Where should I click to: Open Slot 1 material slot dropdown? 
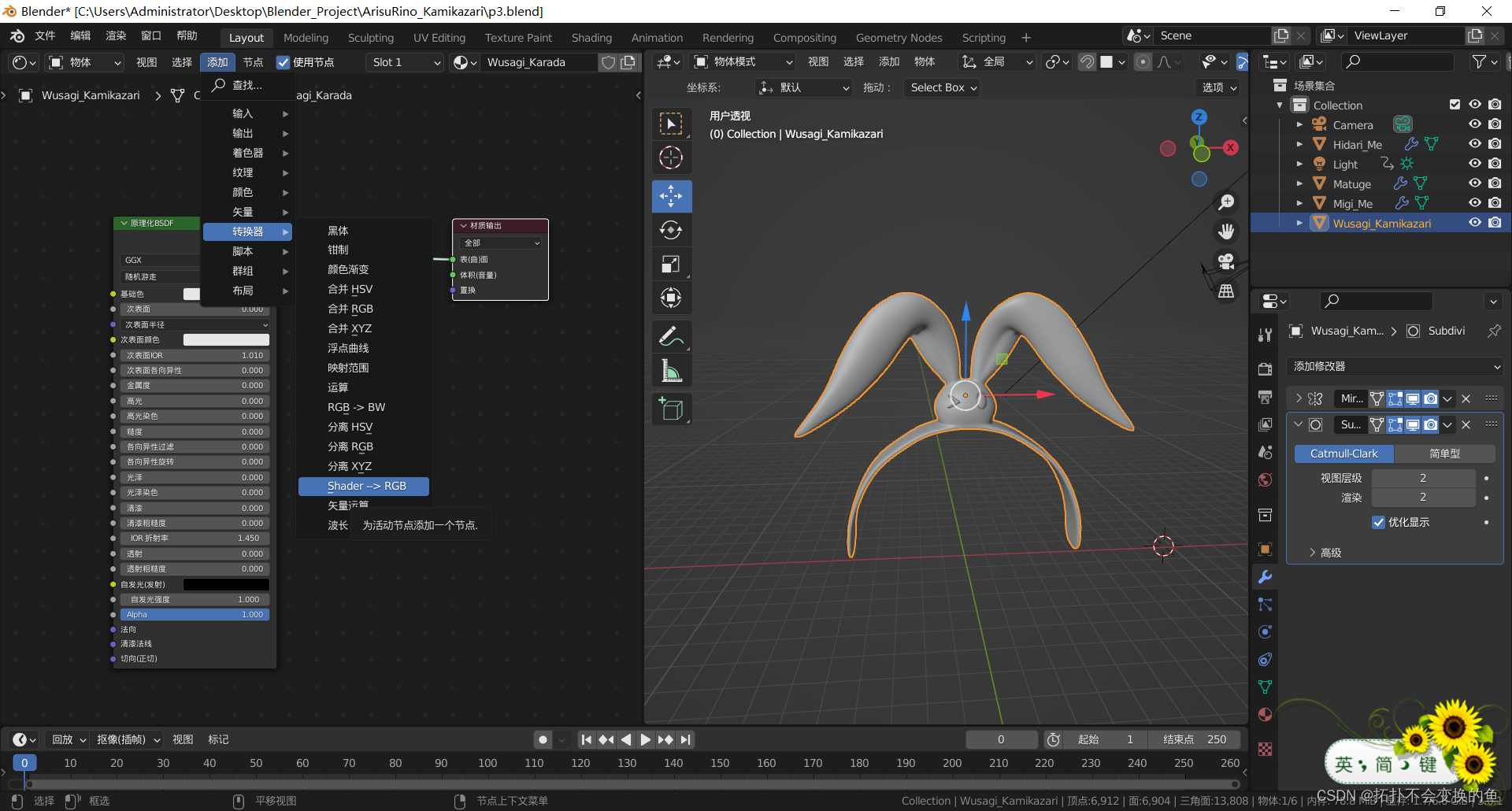coord(406,62)
